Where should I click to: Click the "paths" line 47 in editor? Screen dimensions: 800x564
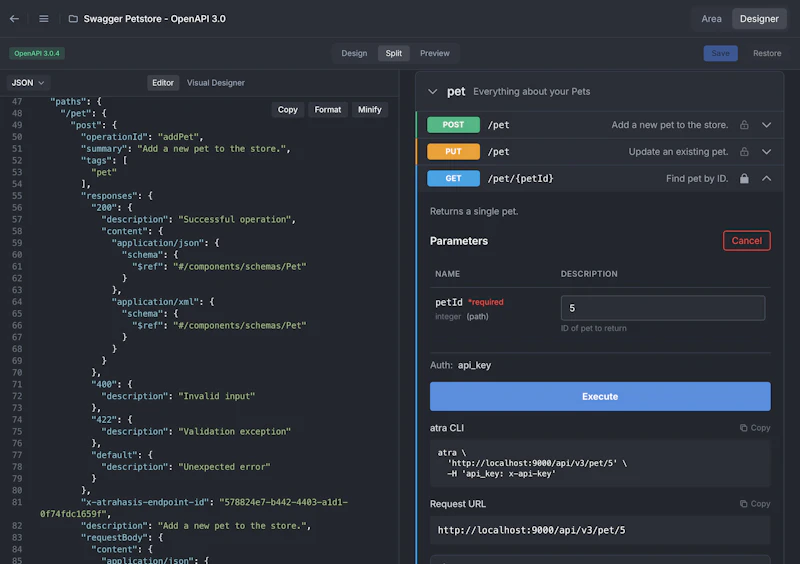pos(76,102)
